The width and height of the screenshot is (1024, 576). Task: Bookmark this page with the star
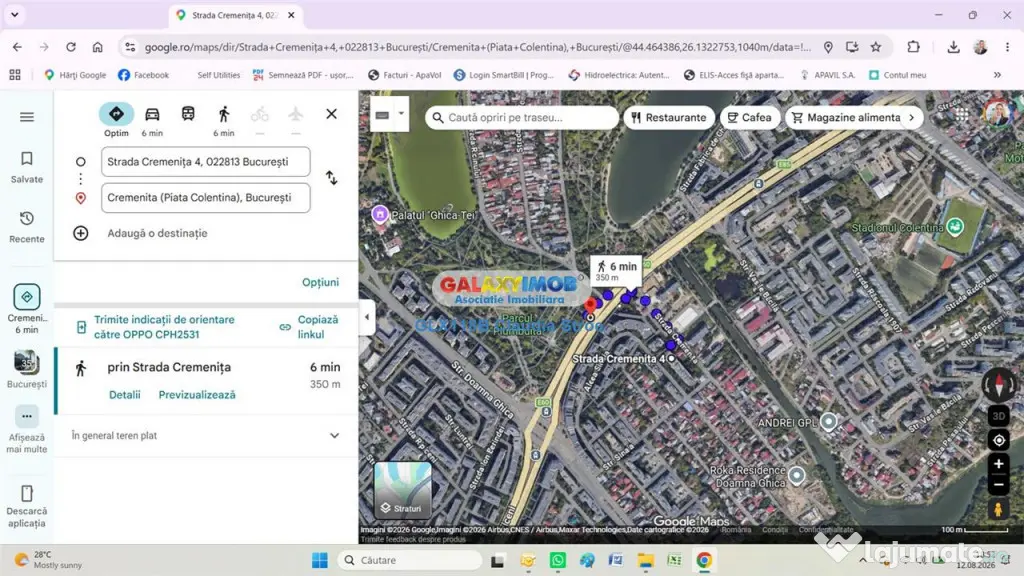[876, 47]
